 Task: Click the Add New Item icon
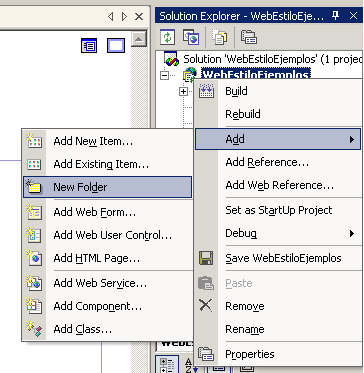coord(34,141)
